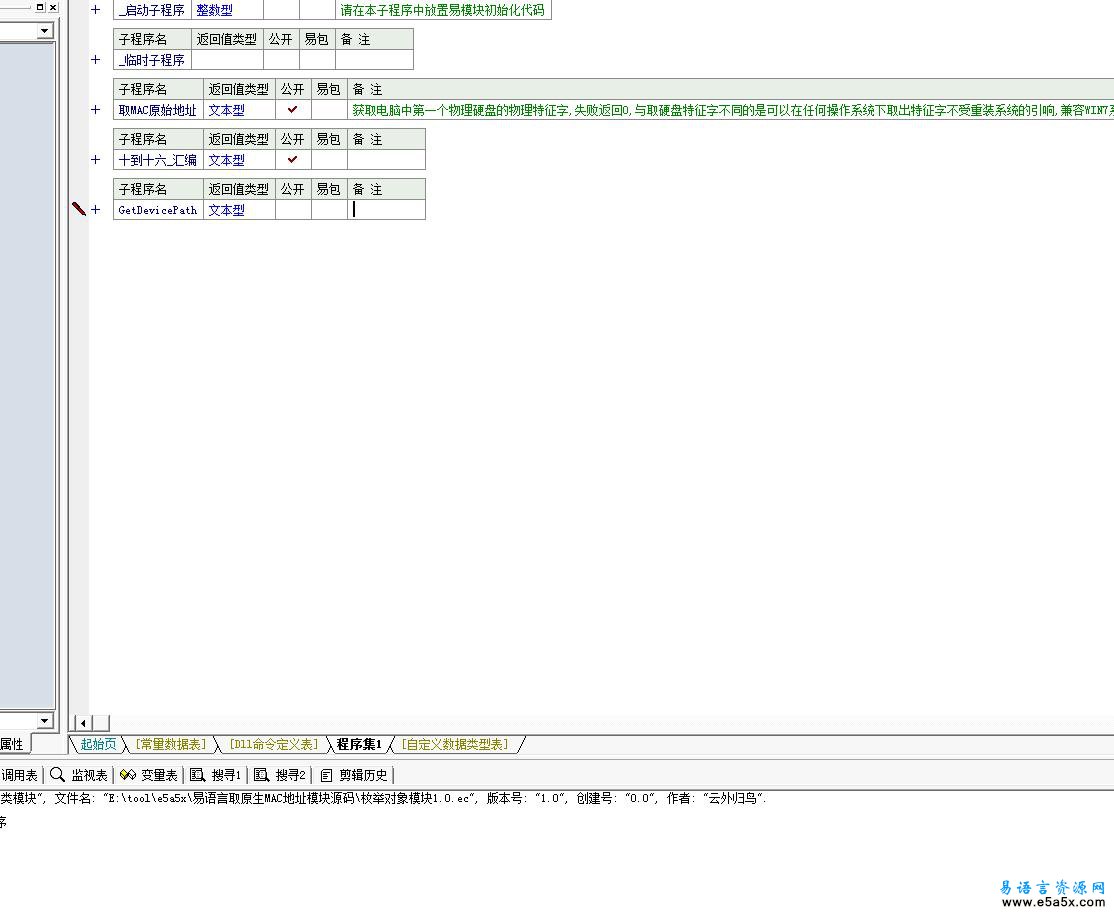Toggle 易包 cell for 取MAC原始地址
This screenshot has height=915, width=1114.
click(329, 110)
